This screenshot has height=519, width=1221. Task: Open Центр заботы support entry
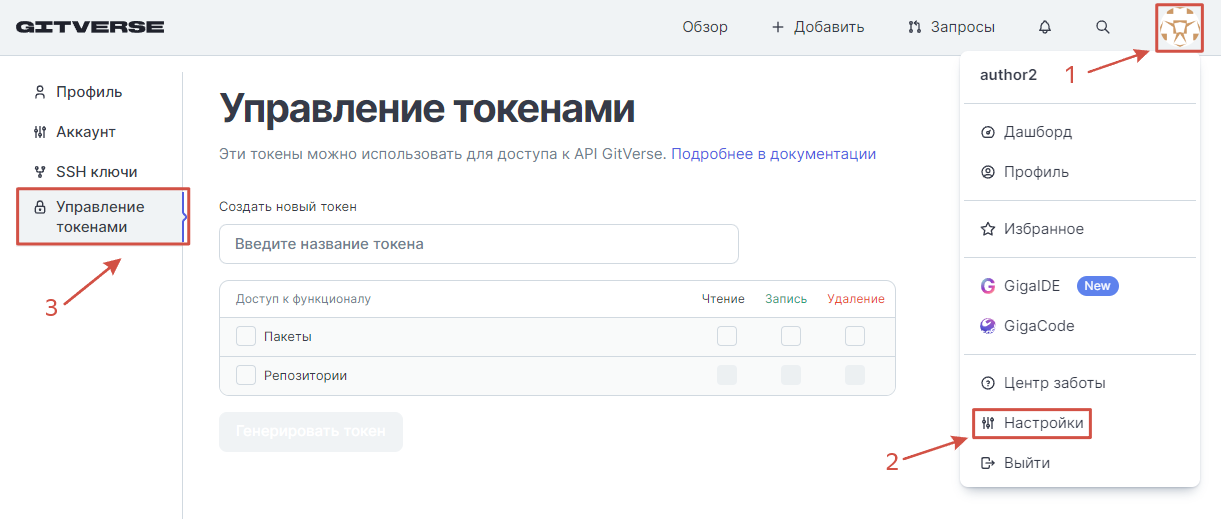point(1054,383)
